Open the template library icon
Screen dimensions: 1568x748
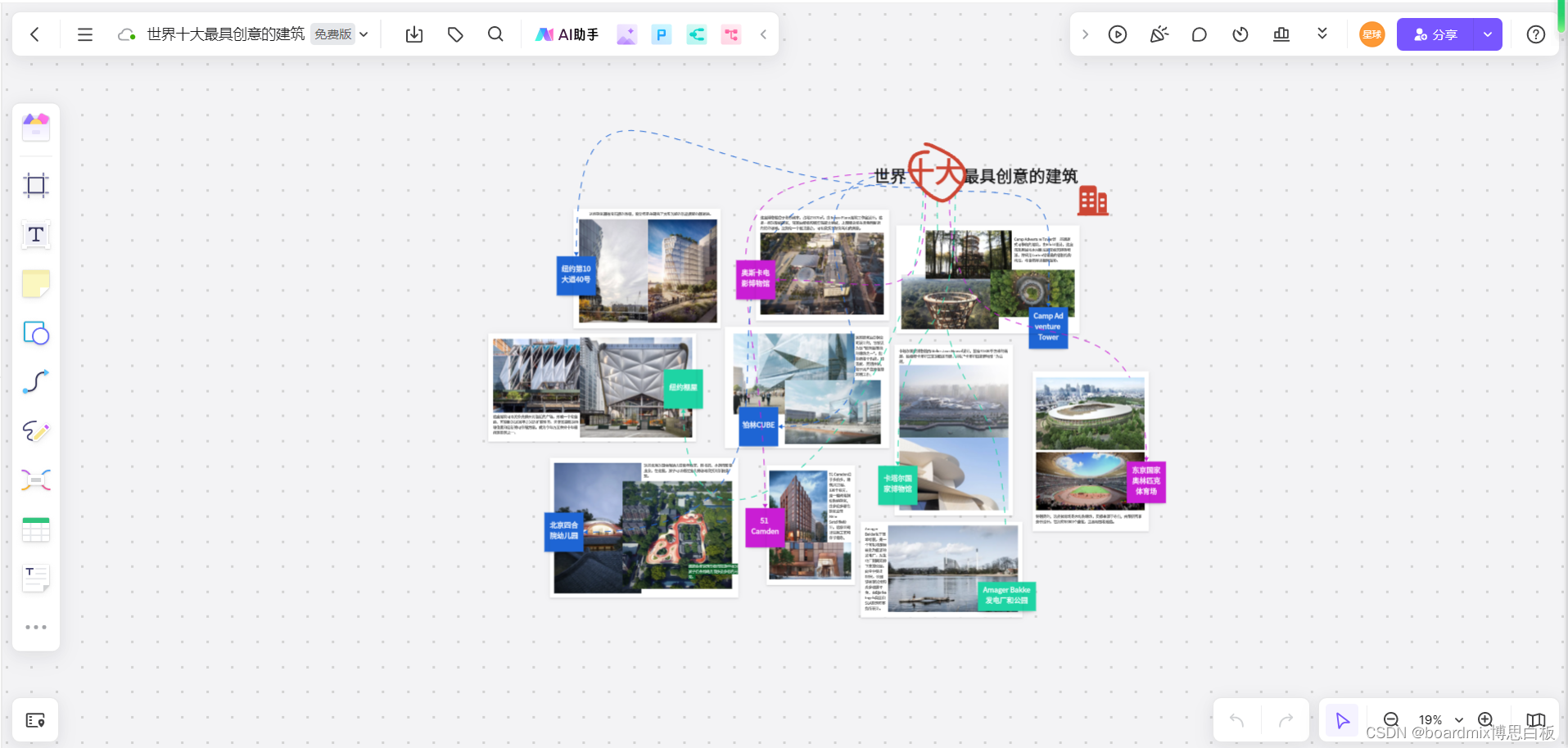point(36,127)
